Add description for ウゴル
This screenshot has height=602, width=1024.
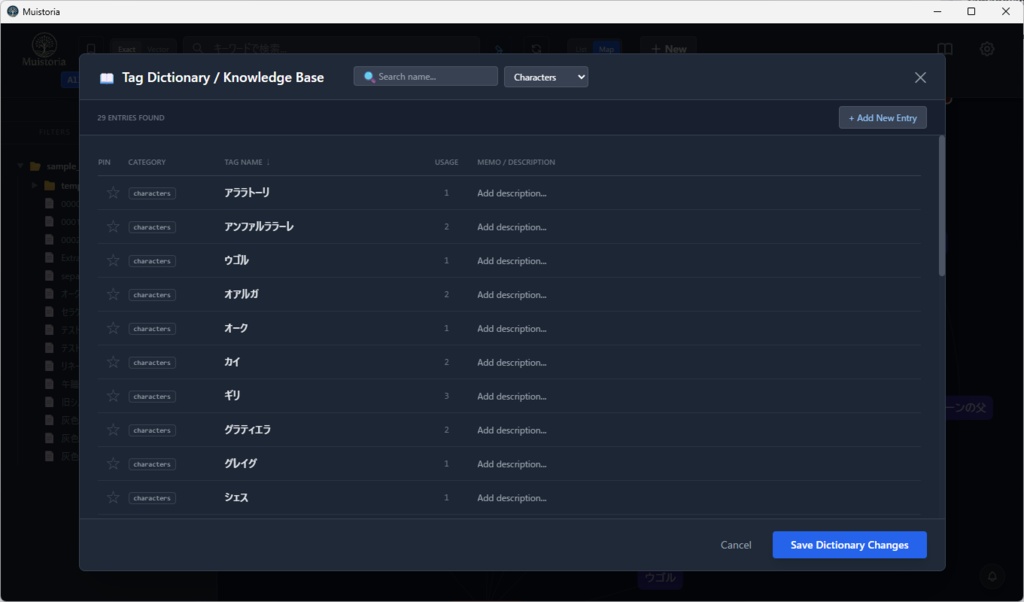coord(512,261)
